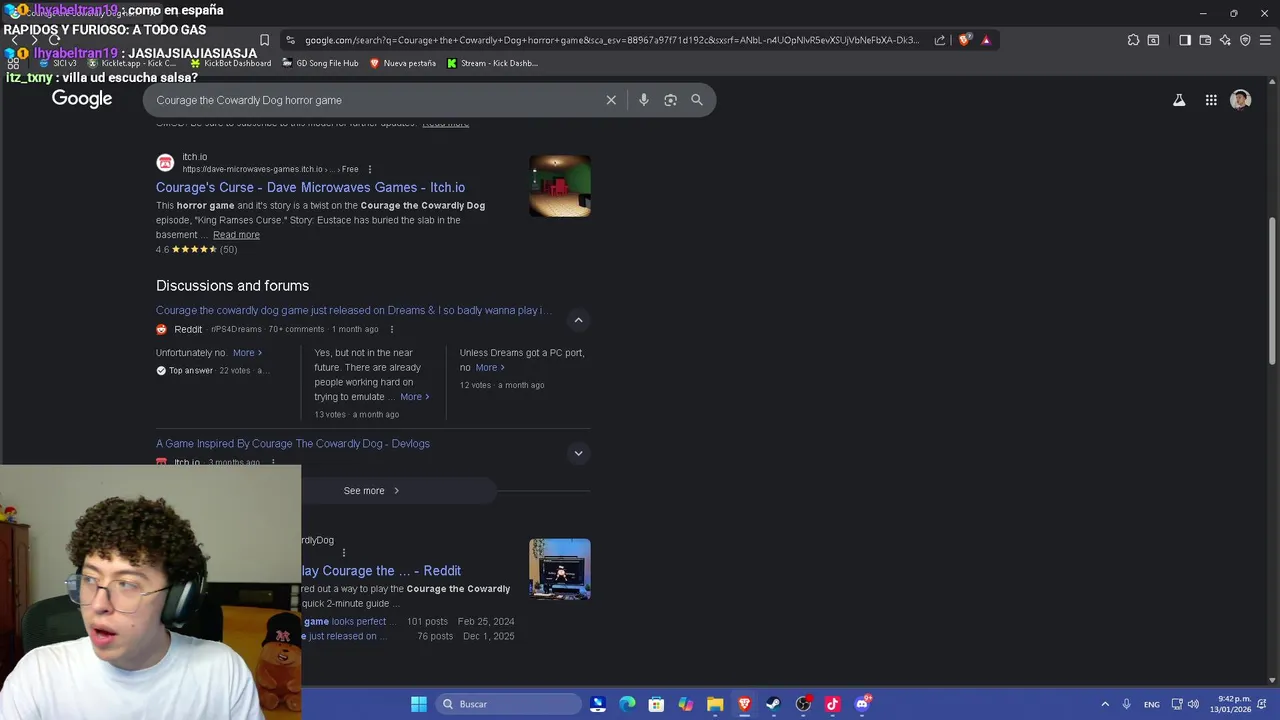
Task: Open the Reddit Dreams discussion link
Action: coord(354,310)
